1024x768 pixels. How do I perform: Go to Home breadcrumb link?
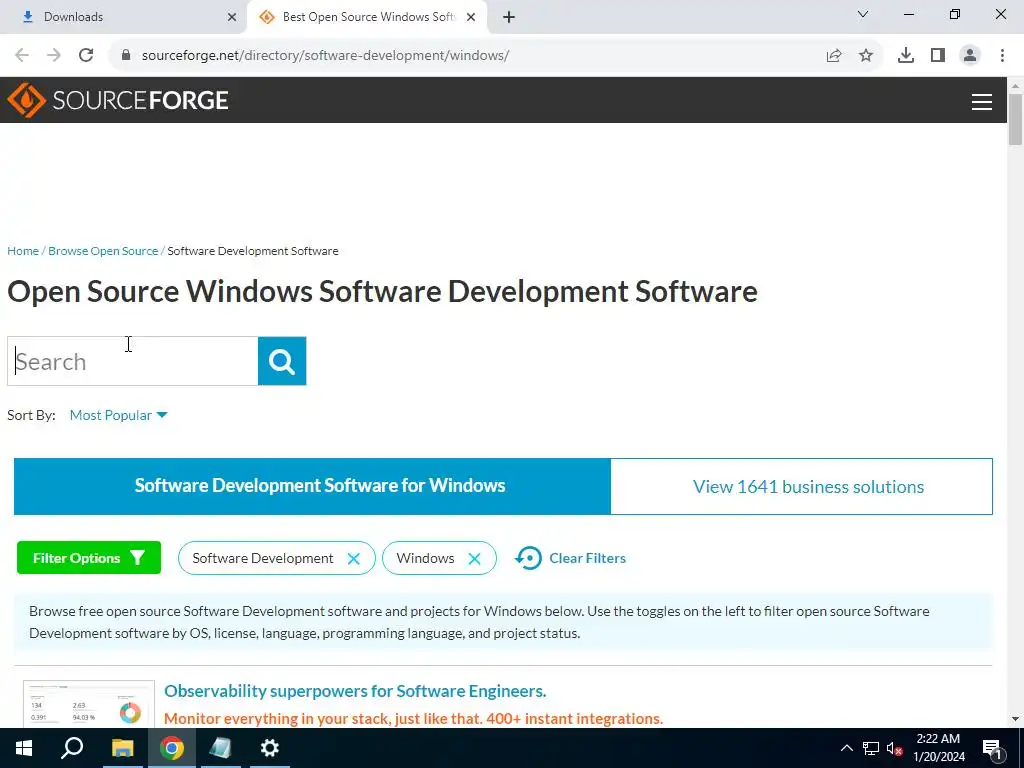click(23, 251)
